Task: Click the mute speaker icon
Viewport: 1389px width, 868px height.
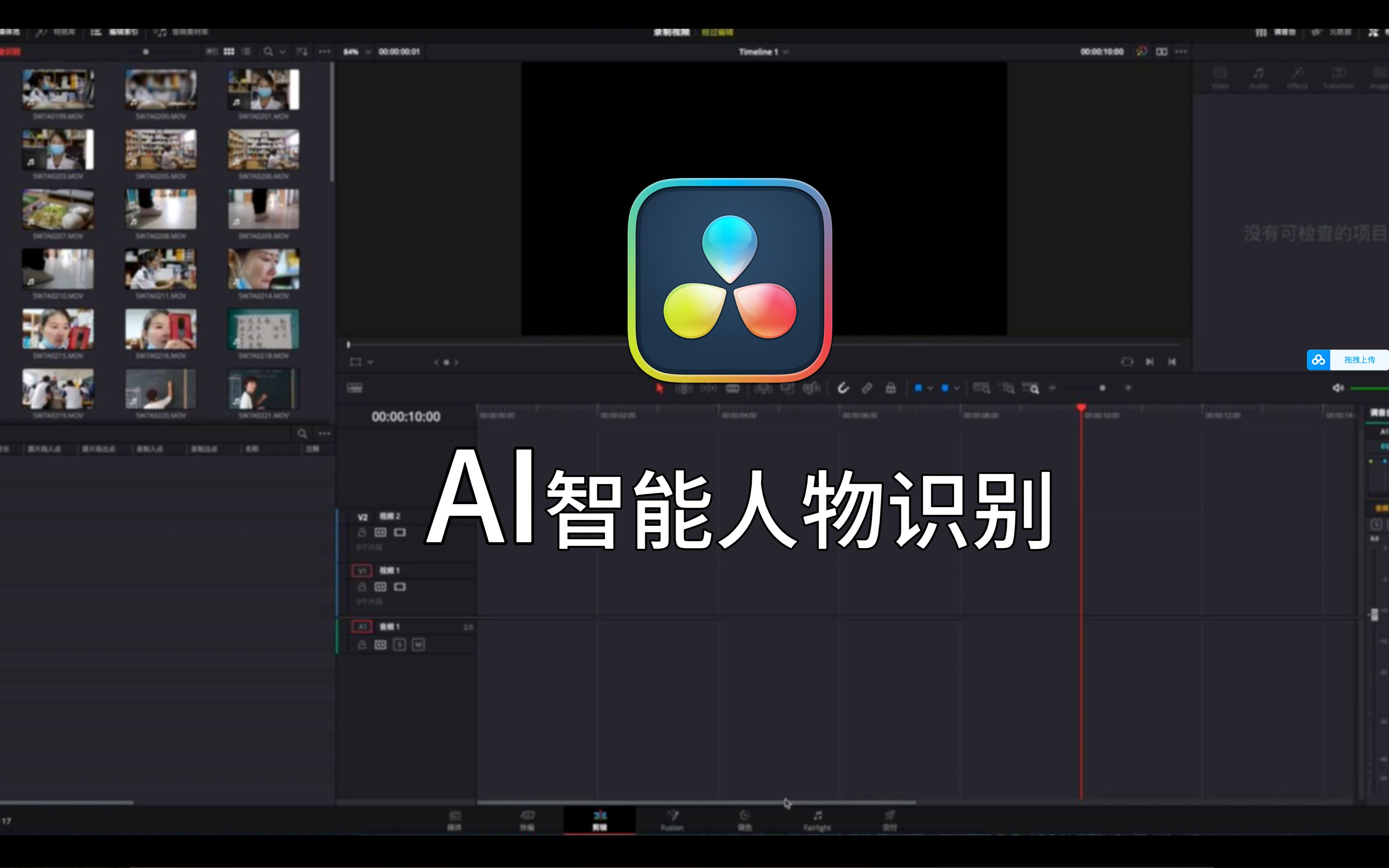Action: pos(1337,388)
